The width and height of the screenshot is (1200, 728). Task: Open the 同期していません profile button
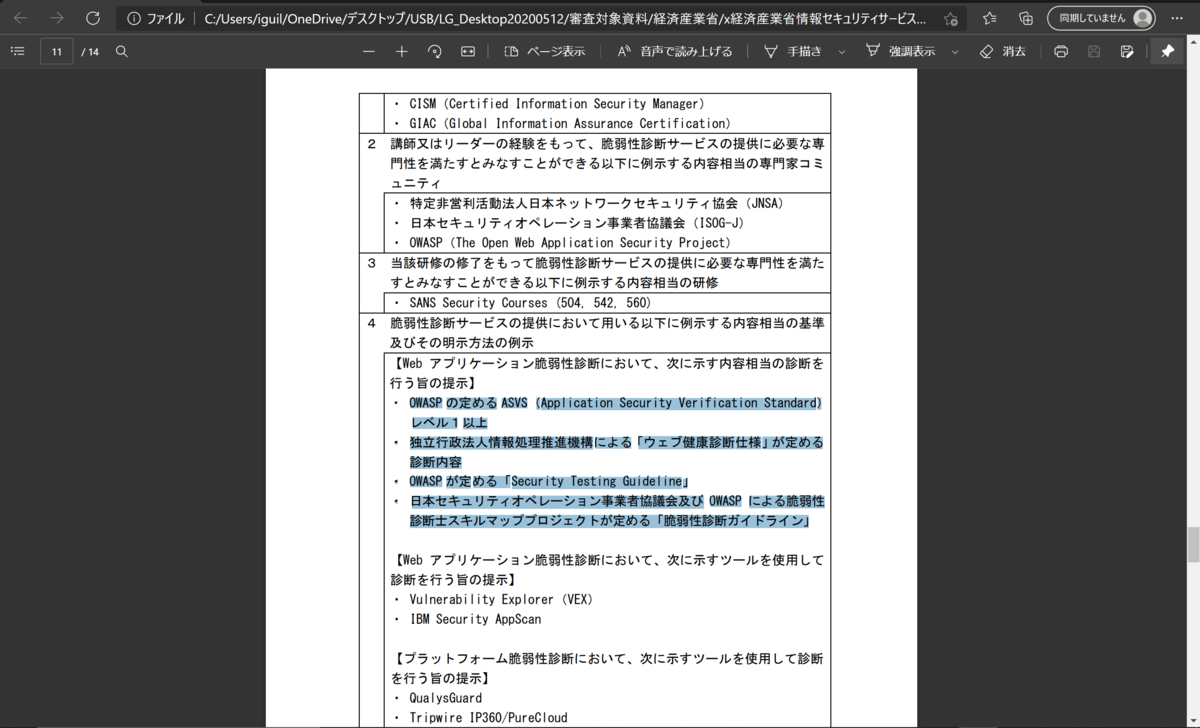click(1102, 18)
